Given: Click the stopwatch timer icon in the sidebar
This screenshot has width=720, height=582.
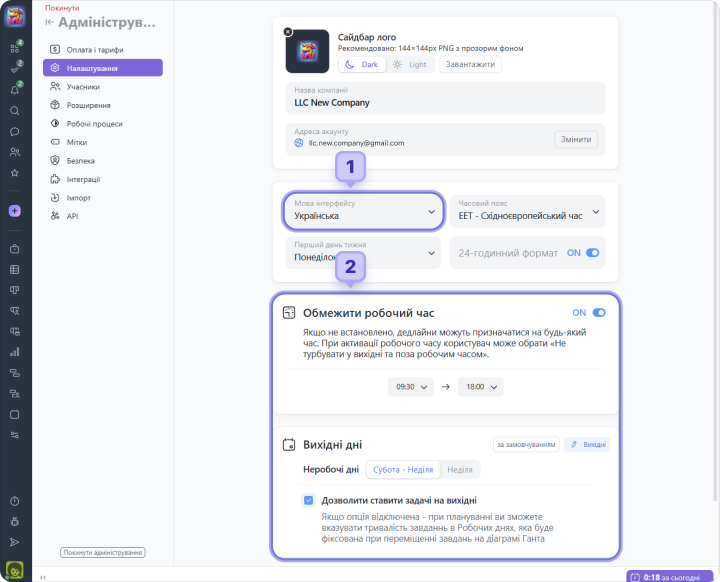Looking at the screenshot, I should (x=15, y=500).
